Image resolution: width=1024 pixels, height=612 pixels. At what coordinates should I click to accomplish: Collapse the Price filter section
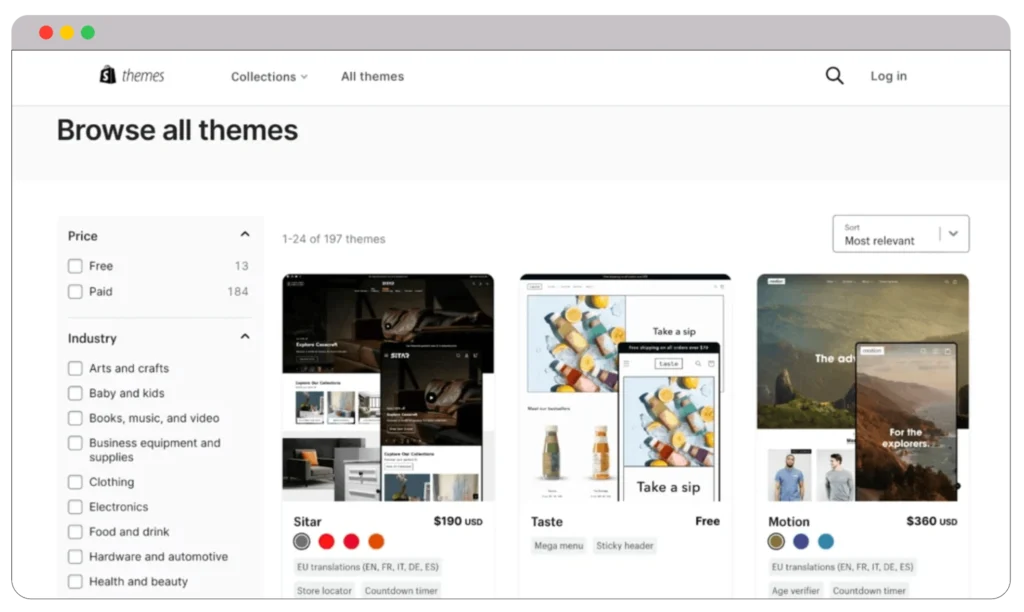(x=244, y=233)
